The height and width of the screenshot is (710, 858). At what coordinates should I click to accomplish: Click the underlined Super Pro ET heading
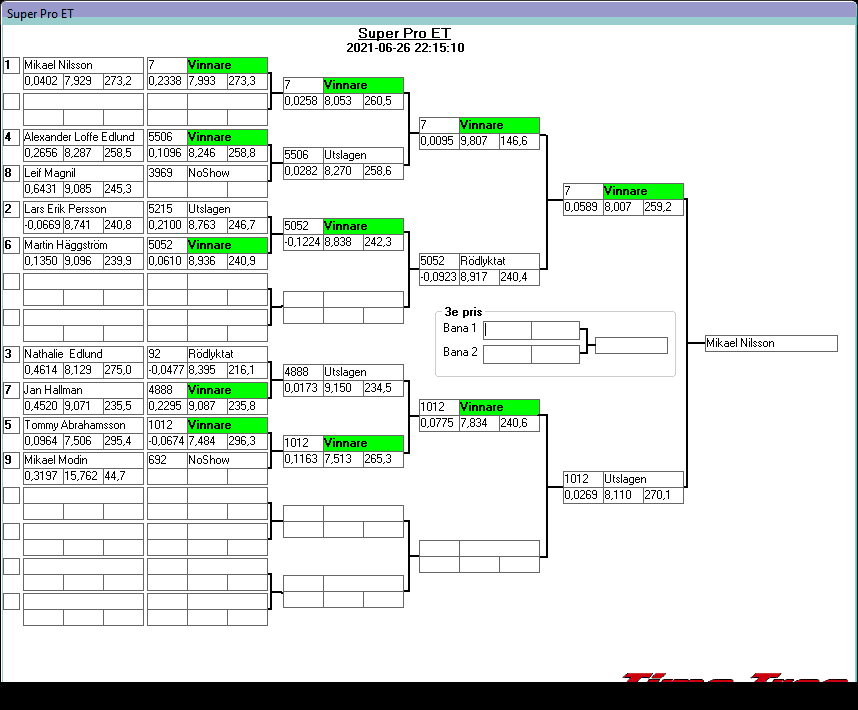coord(404,33)
